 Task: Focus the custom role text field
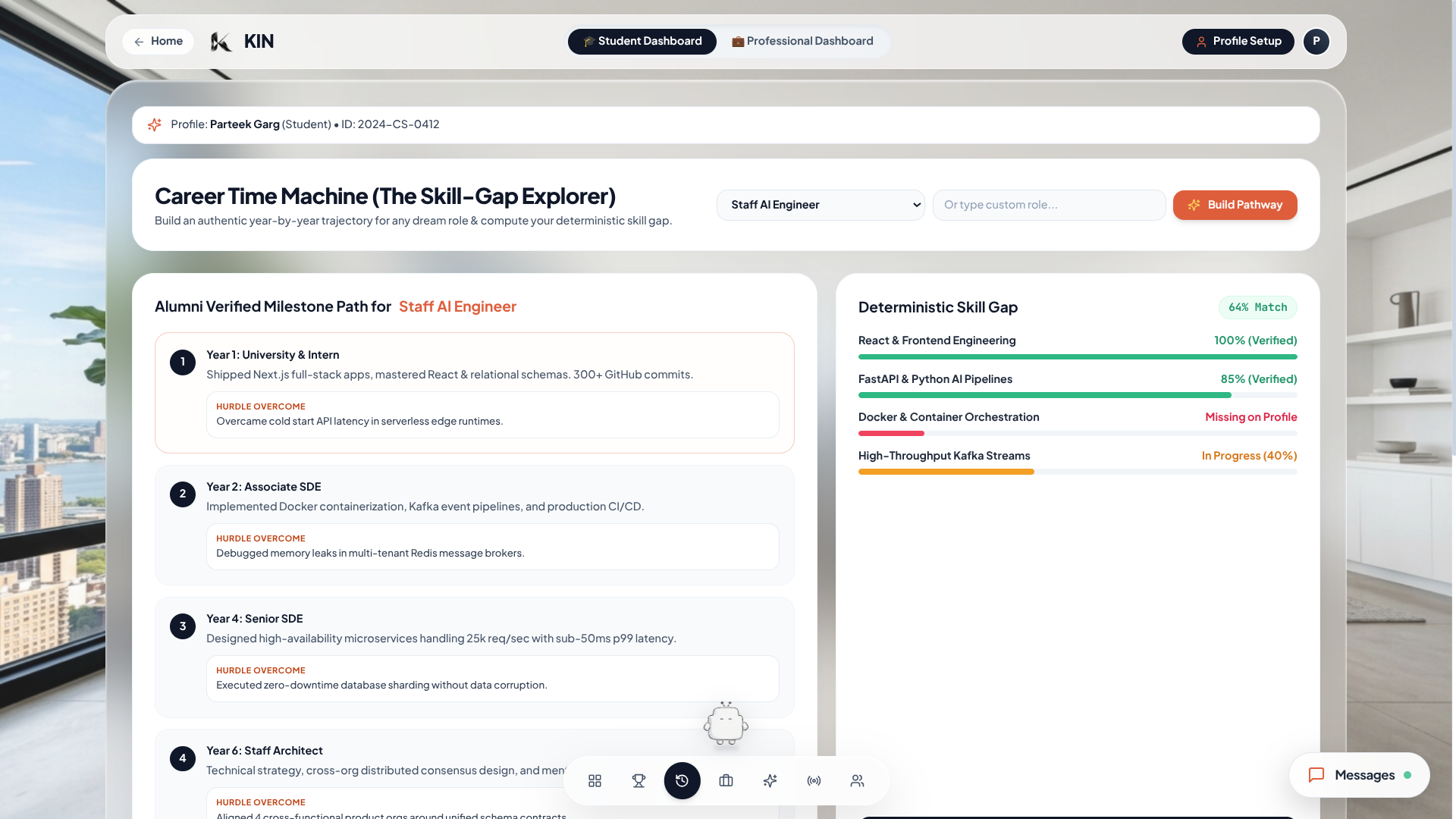coord(1049,205)
